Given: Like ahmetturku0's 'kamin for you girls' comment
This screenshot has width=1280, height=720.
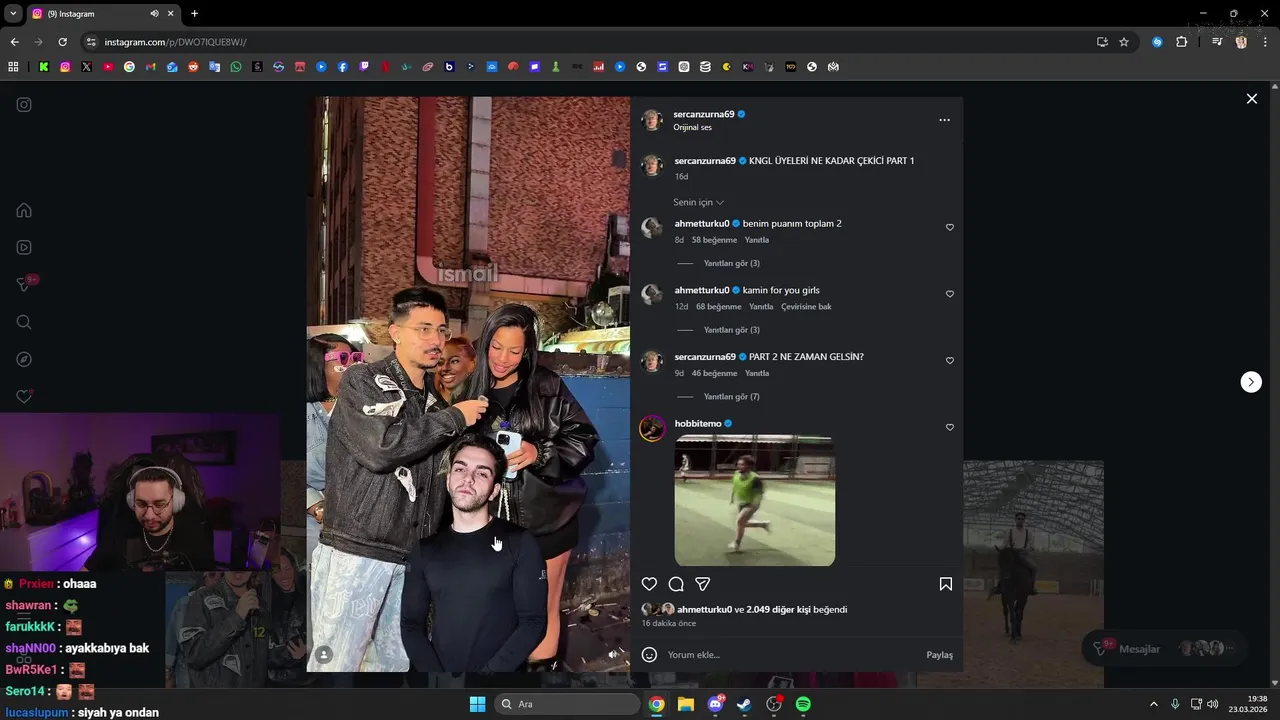Looking at the screenshot, I should [x=950, y=294].
